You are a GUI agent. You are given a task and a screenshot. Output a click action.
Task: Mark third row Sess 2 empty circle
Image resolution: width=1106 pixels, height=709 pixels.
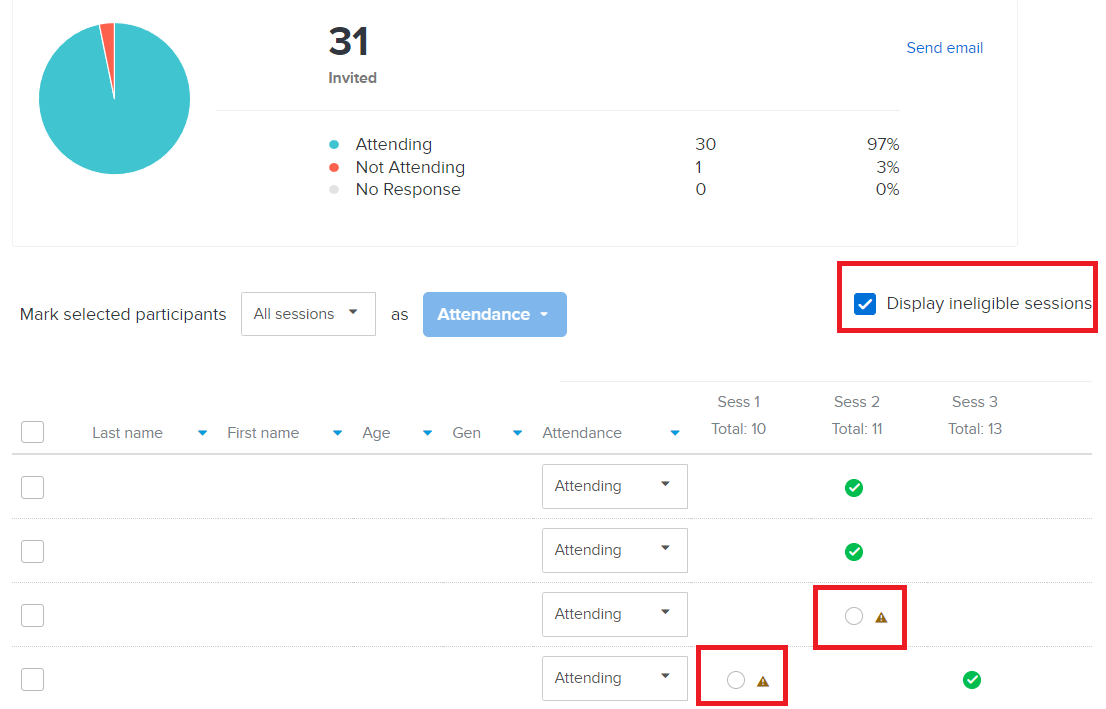click(853, 616)
